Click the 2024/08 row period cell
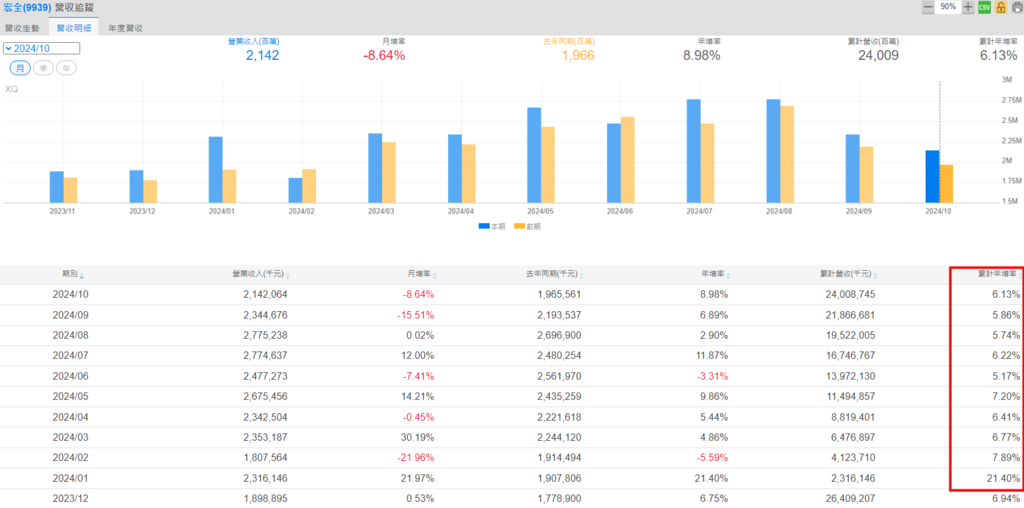The height and width of the screenshot is (508, 1024). (x=69, y=335)
